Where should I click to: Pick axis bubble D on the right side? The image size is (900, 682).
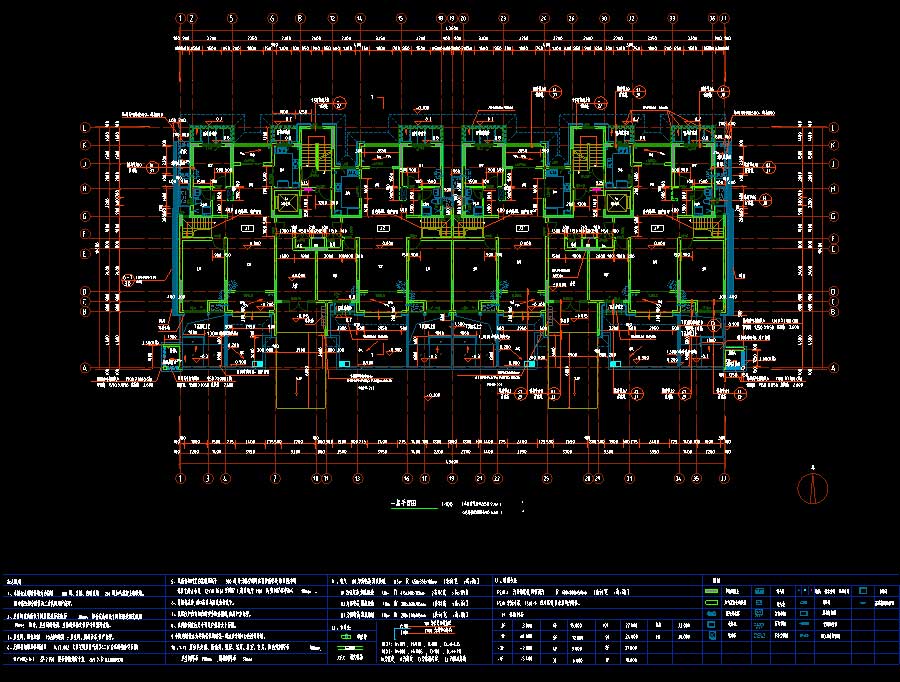click(833, 292)
